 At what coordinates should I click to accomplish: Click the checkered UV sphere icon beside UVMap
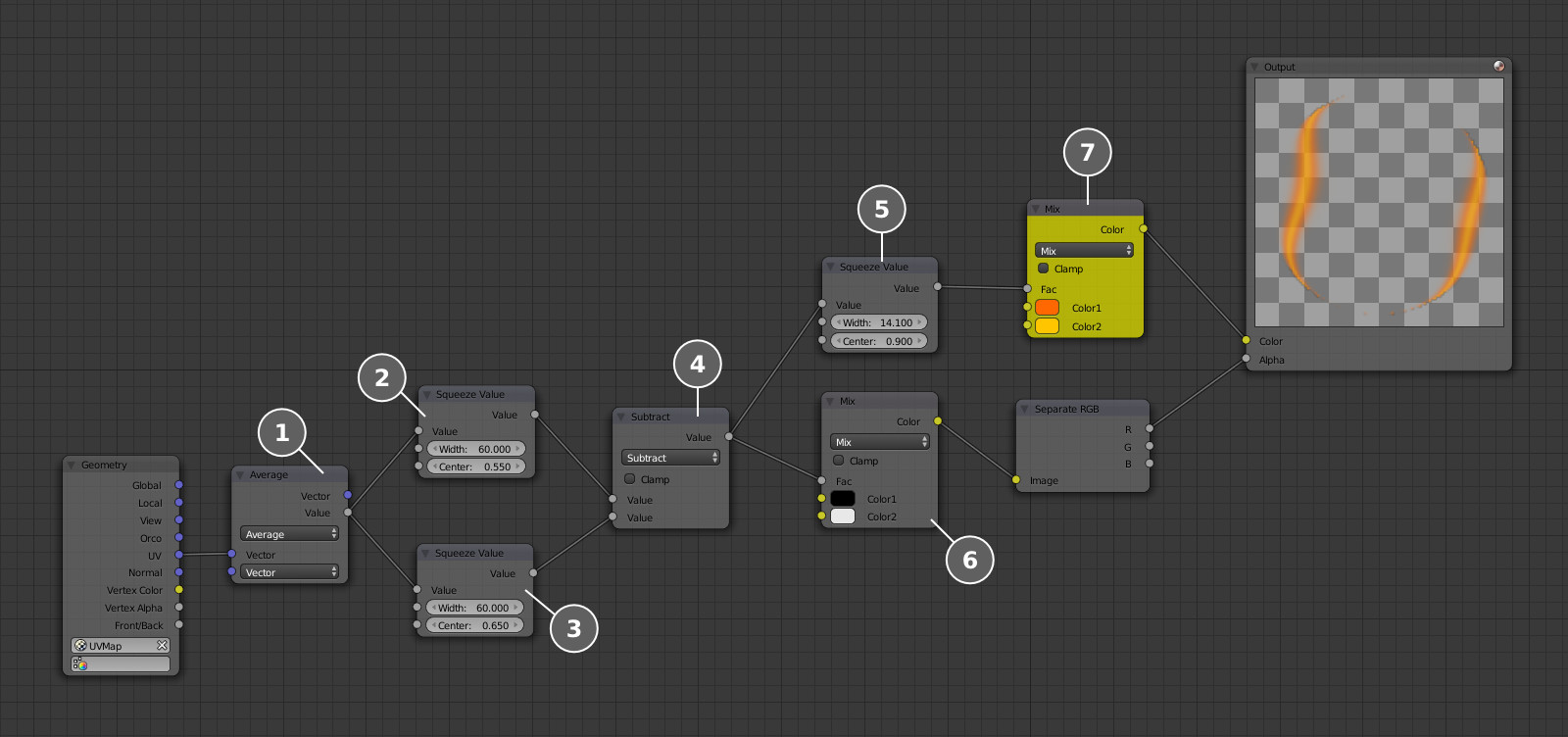point(80,646)
